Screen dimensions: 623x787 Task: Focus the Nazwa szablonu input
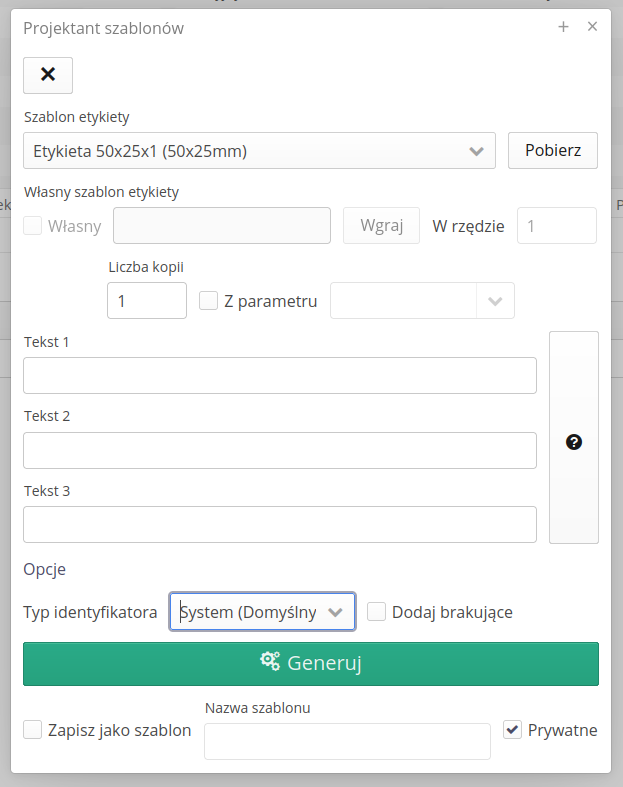click(347, 742)
